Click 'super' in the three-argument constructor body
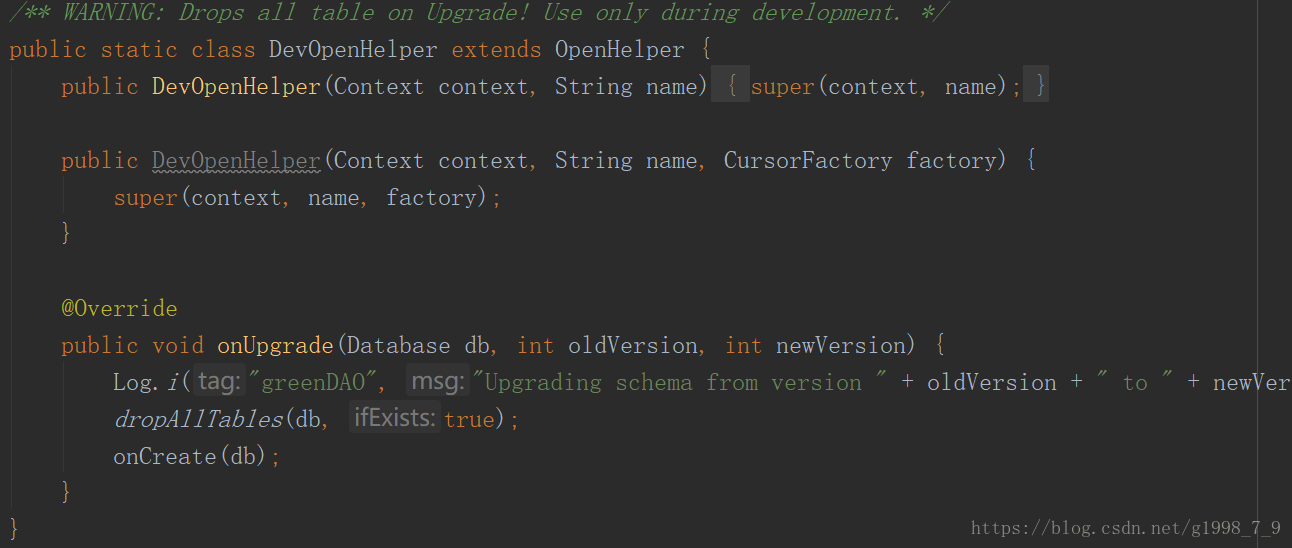This screenshot has width=1292, height=548. pyautogui.click(x=145, y=198)
